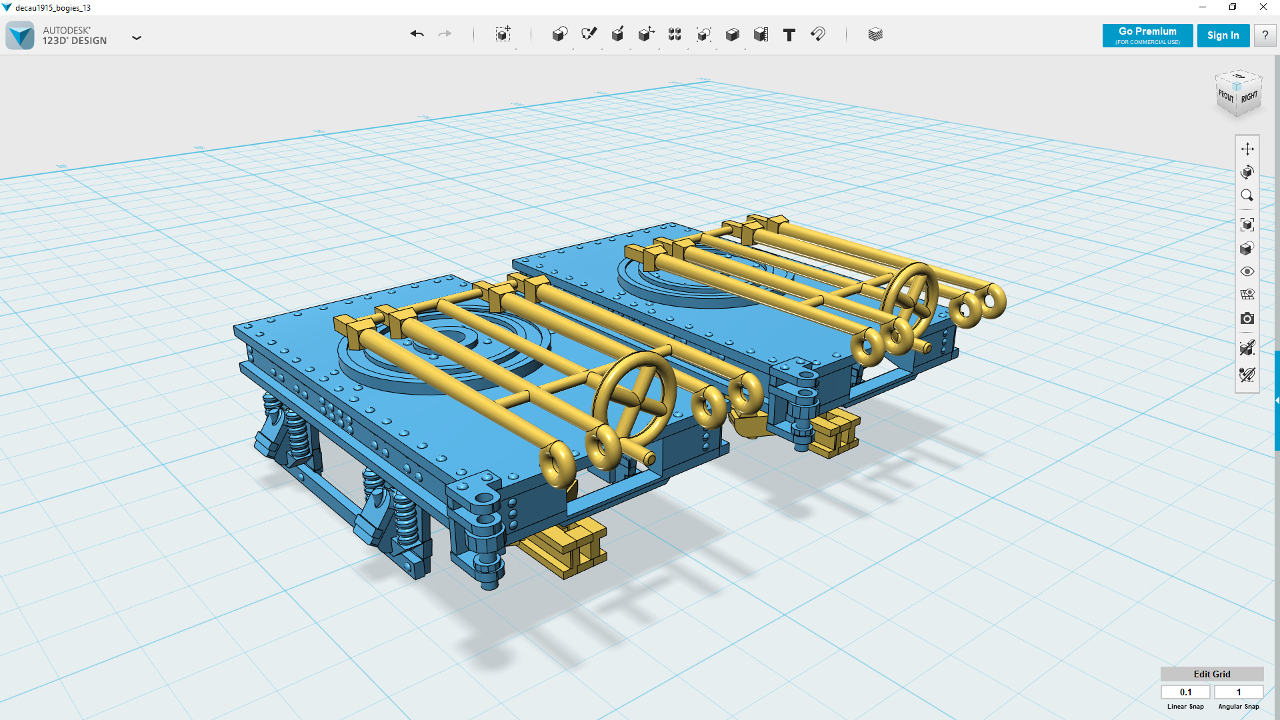This screenshot has width=1280, height=720.
Task: Click the top face of view cube
Action: pyautogui.click(x=1238, y=78)
